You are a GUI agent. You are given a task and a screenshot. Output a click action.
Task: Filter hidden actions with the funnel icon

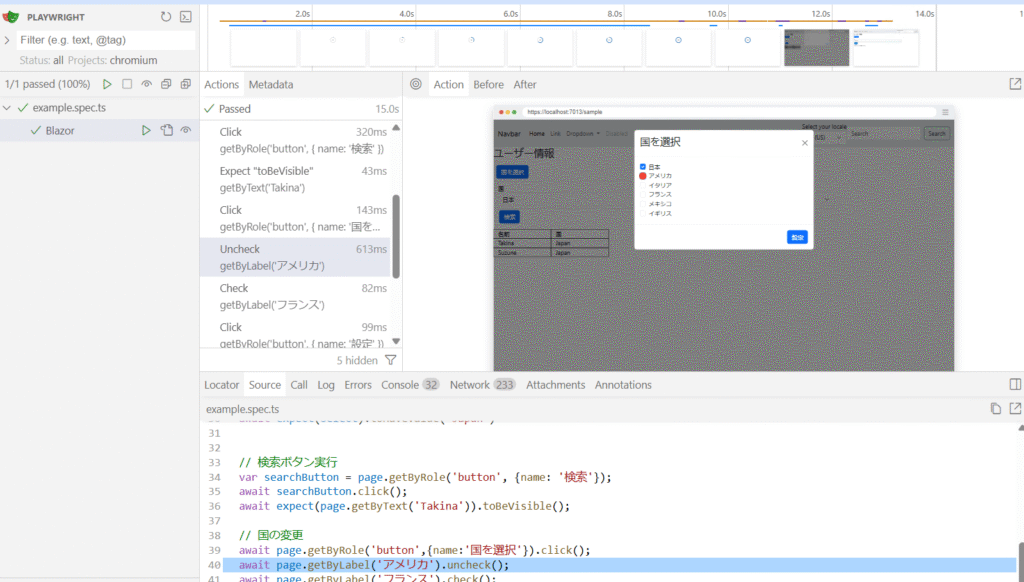[x=391, y=360]
